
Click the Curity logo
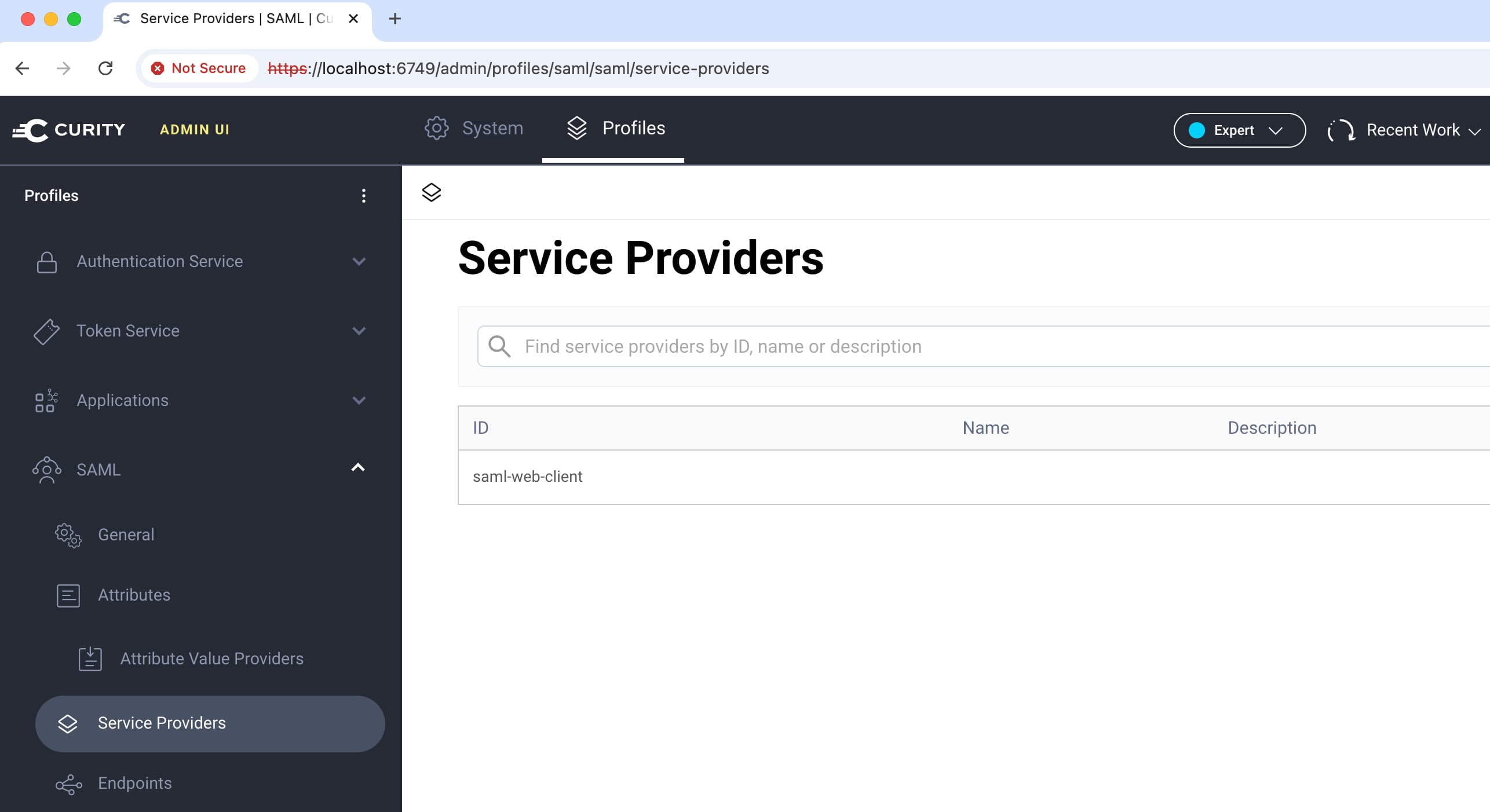pyautogui.click(x=68, y=130)
